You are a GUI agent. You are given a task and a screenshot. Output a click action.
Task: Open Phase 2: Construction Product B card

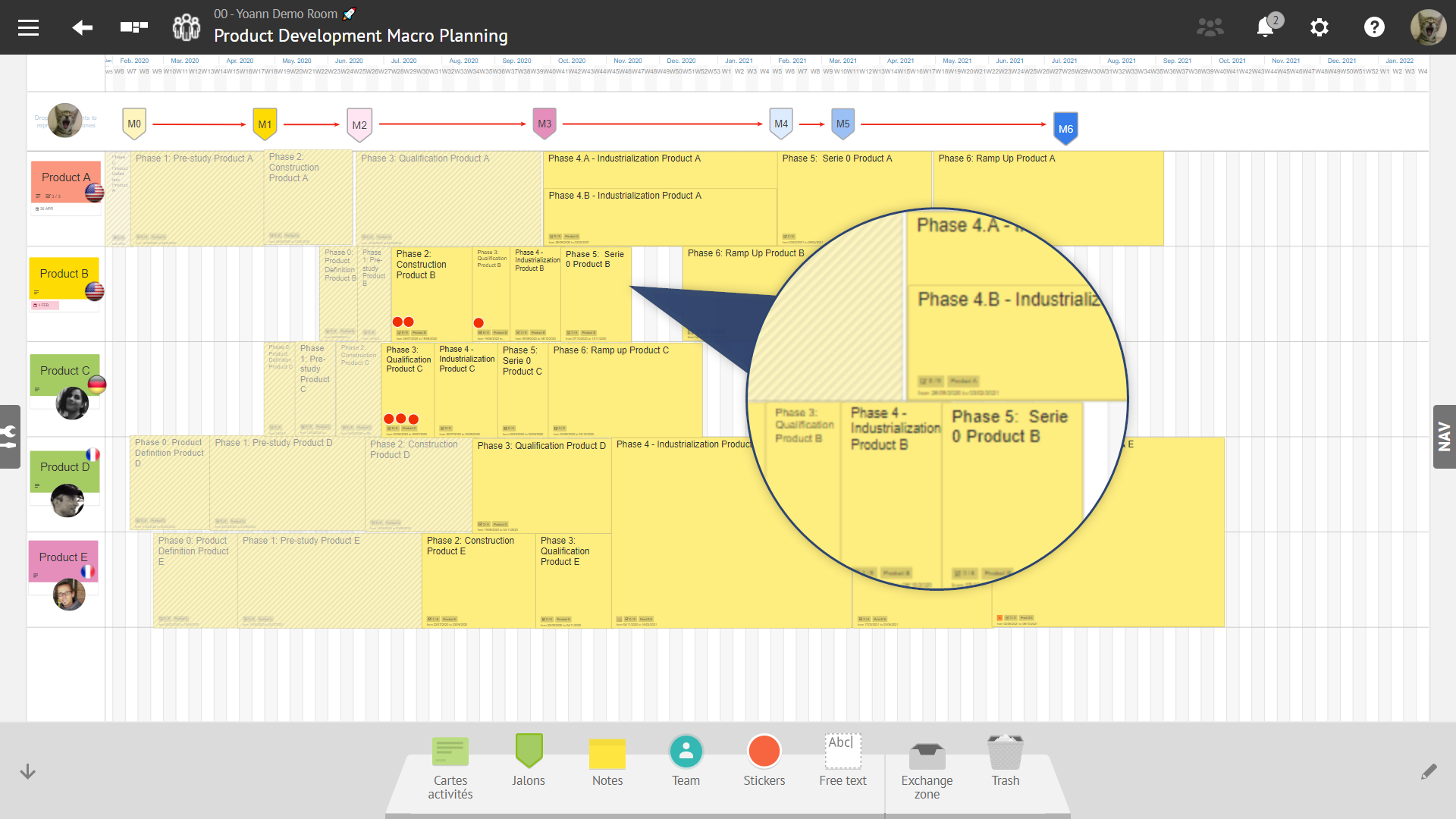(431, 293)
